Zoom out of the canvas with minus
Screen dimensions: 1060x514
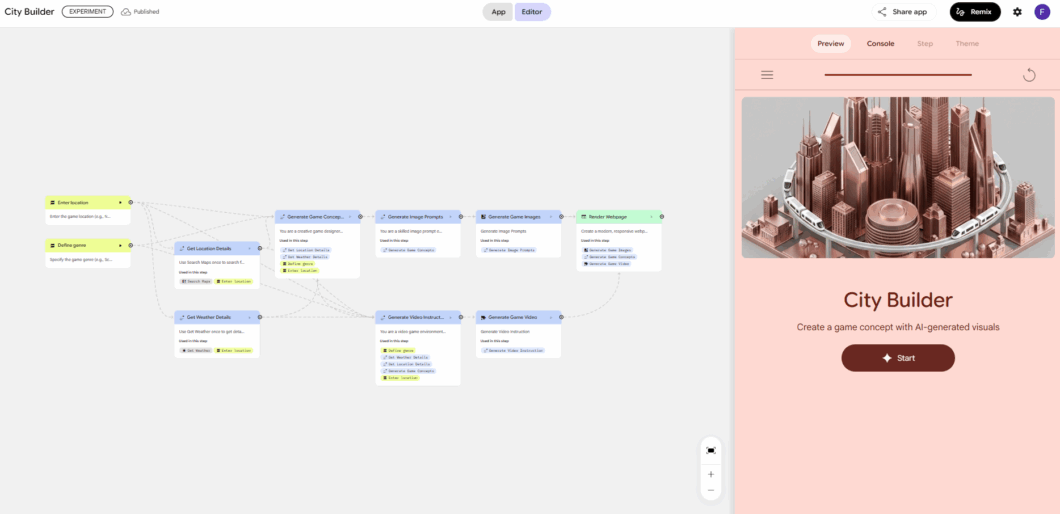pyautogui.click(x=711, y=490)
